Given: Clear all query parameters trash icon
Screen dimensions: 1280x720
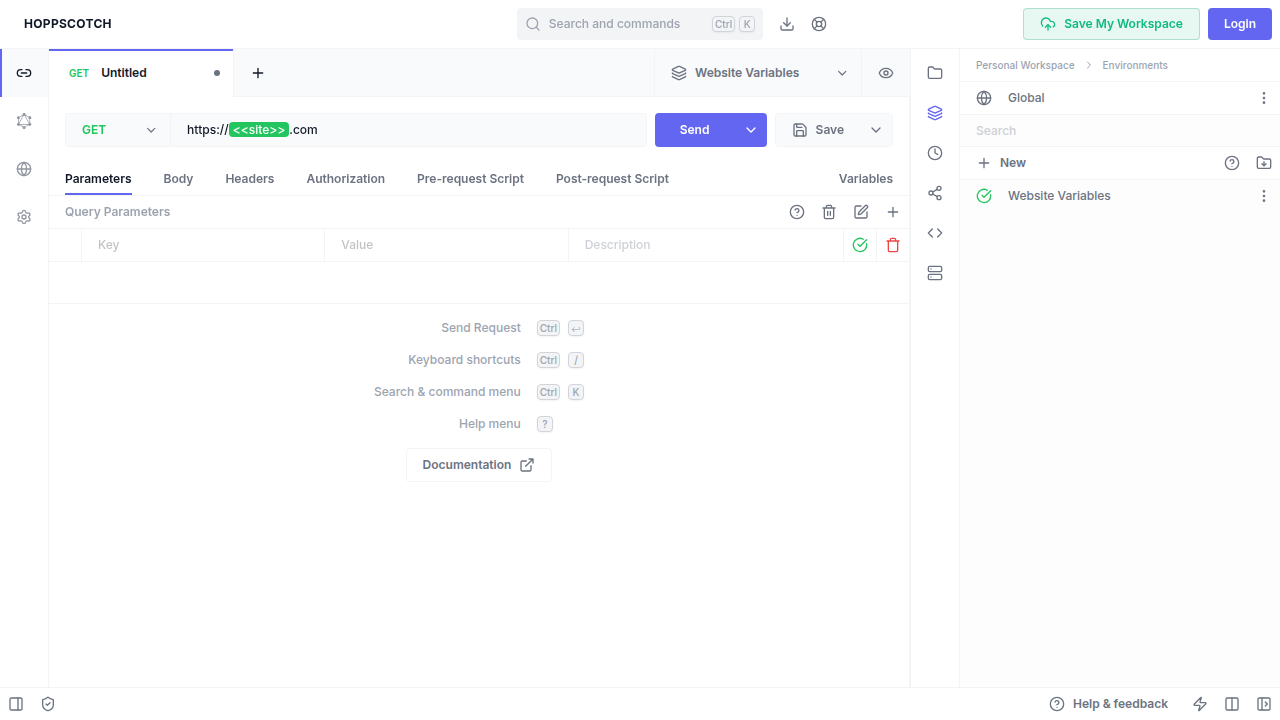Looking at the screenshot, I should click(829, 212).
